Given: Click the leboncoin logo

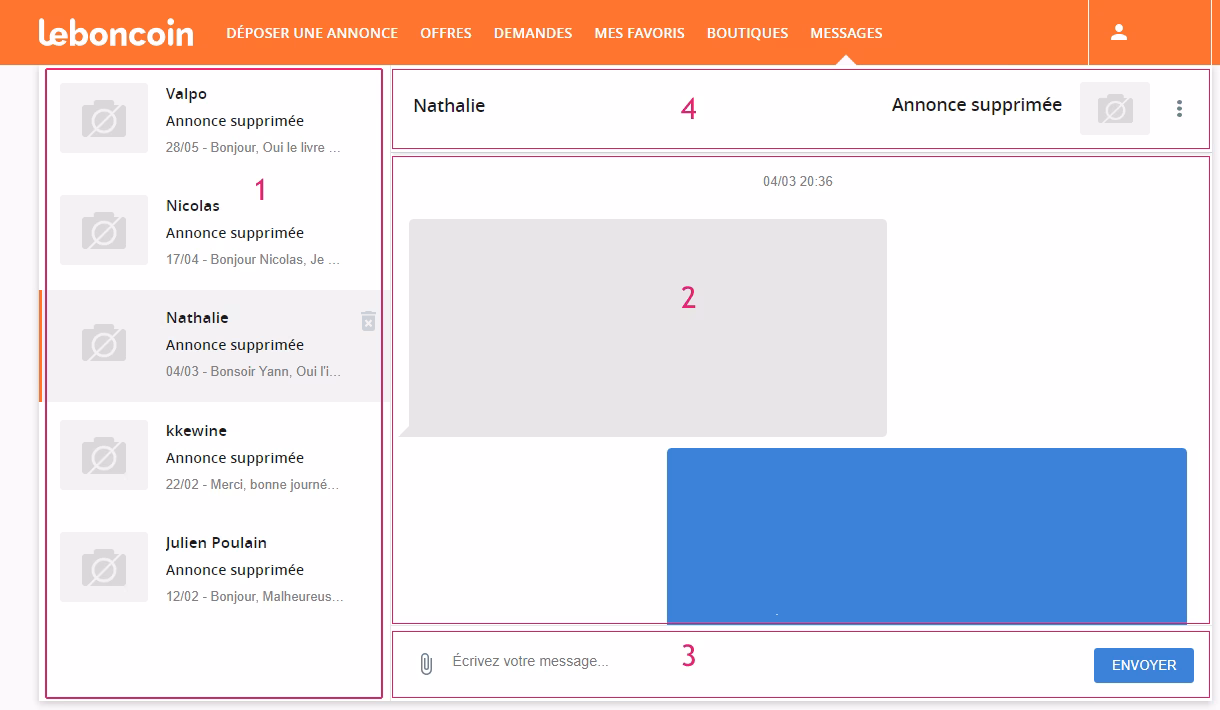Looking at the screenshot, I should tap(117, 32).
